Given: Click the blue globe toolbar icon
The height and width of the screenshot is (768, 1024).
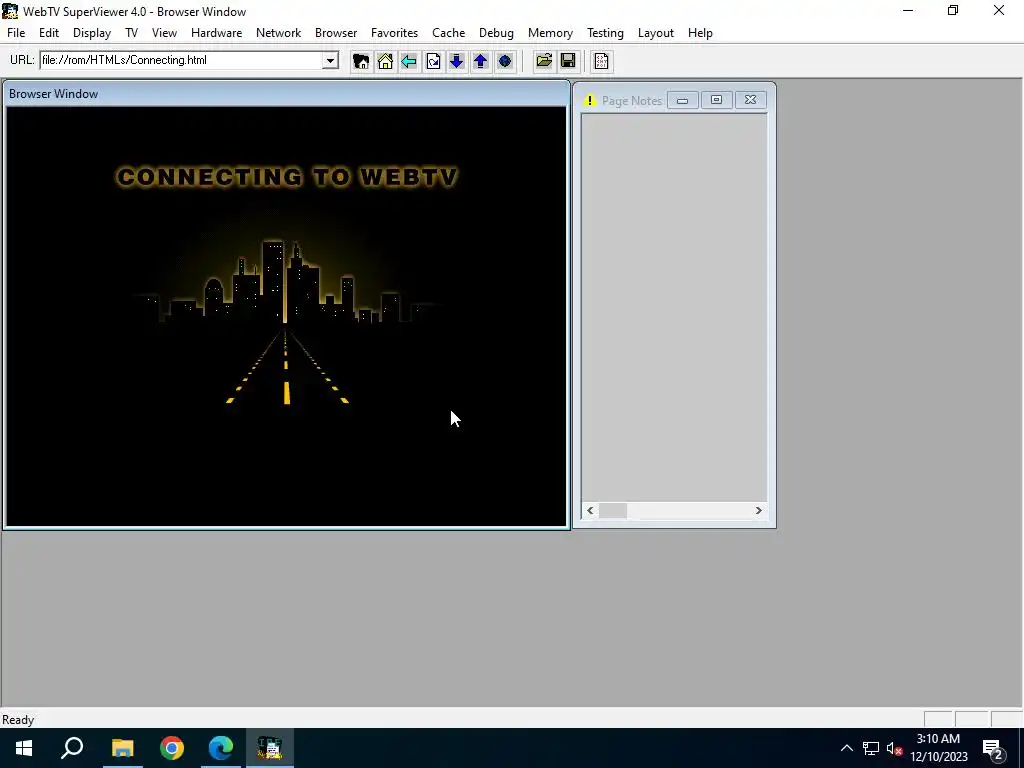Looking at the screenshot, I should click(505, 61).
